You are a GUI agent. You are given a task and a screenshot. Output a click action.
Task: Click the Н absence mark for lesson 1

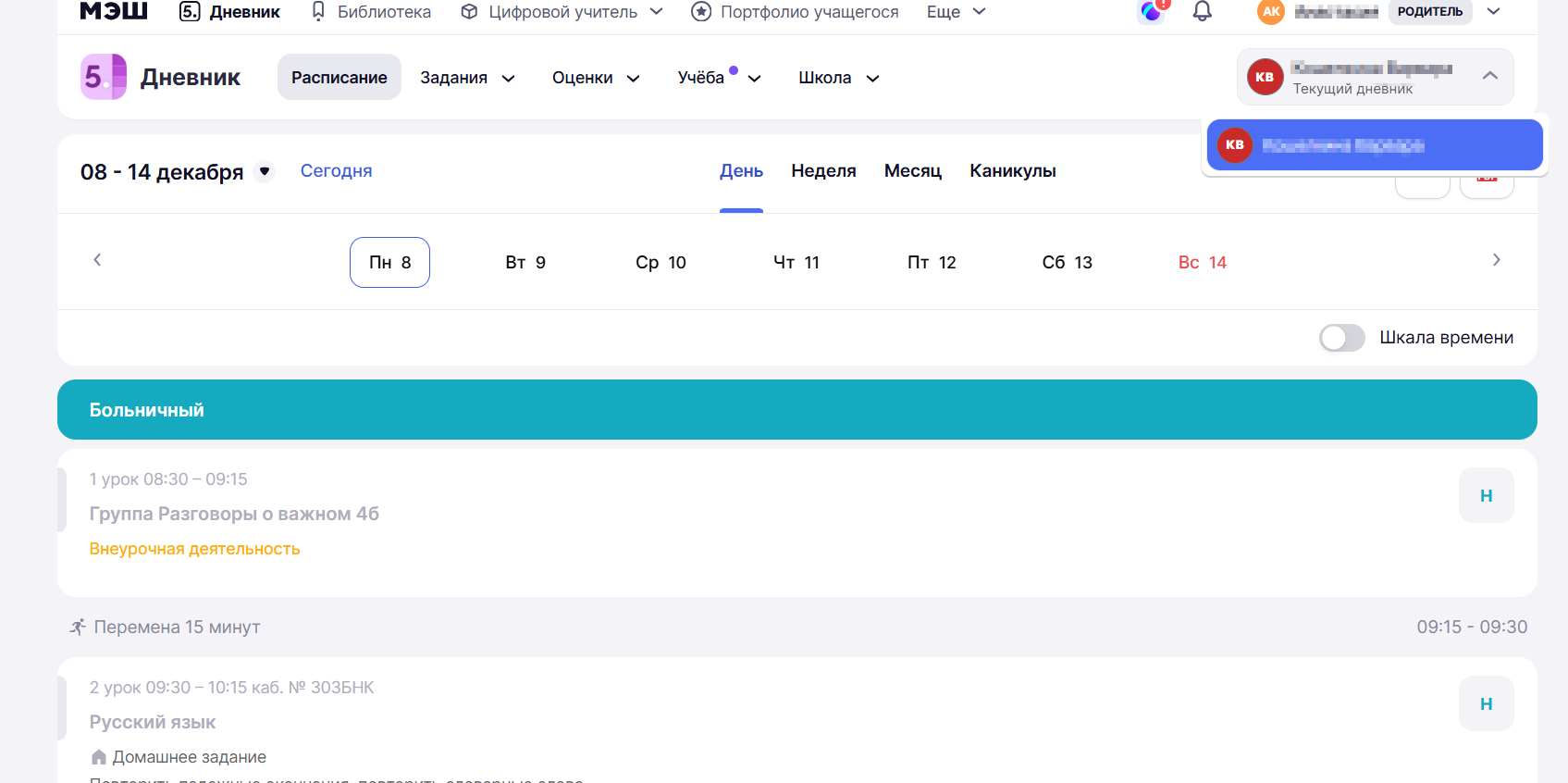coord(1487,495)
